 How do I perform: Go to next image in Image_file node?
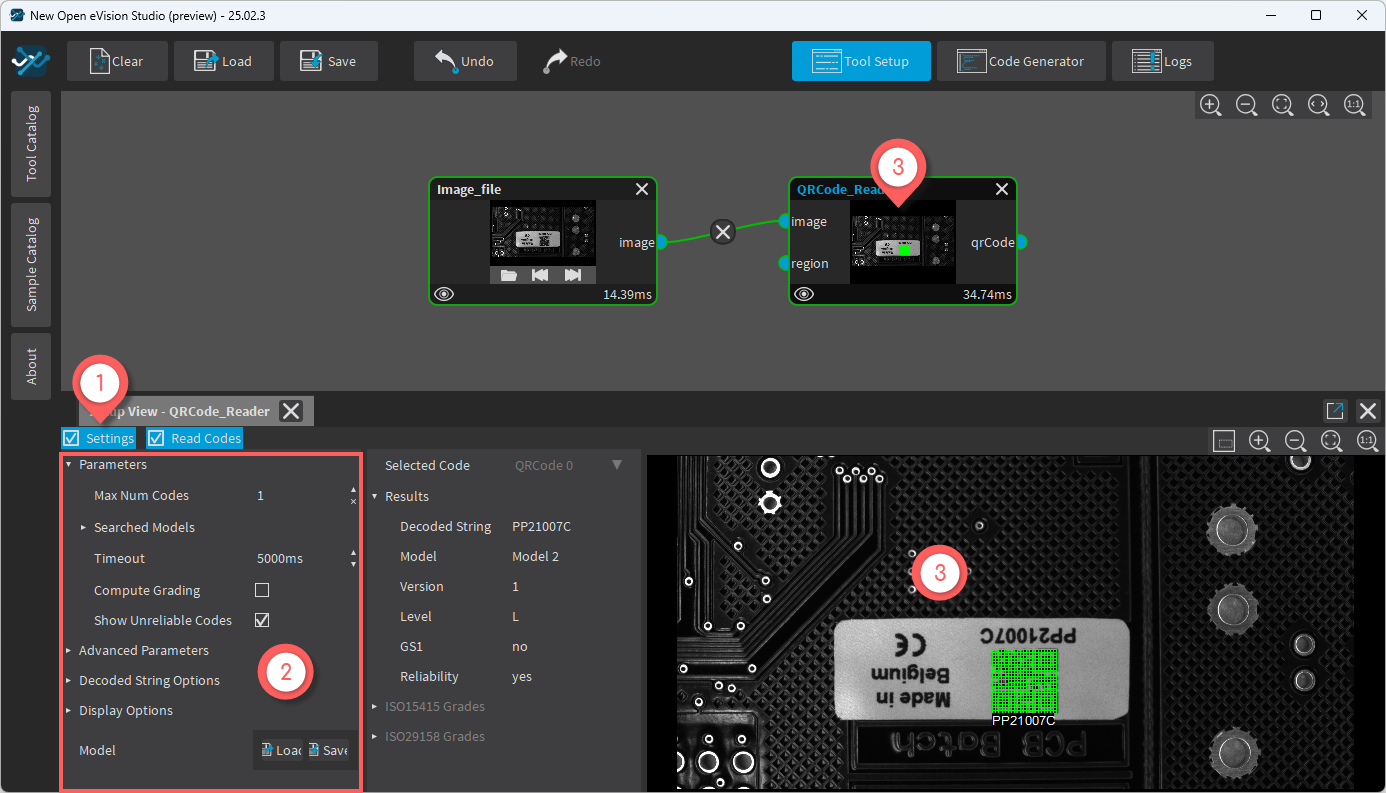point(573,275)
